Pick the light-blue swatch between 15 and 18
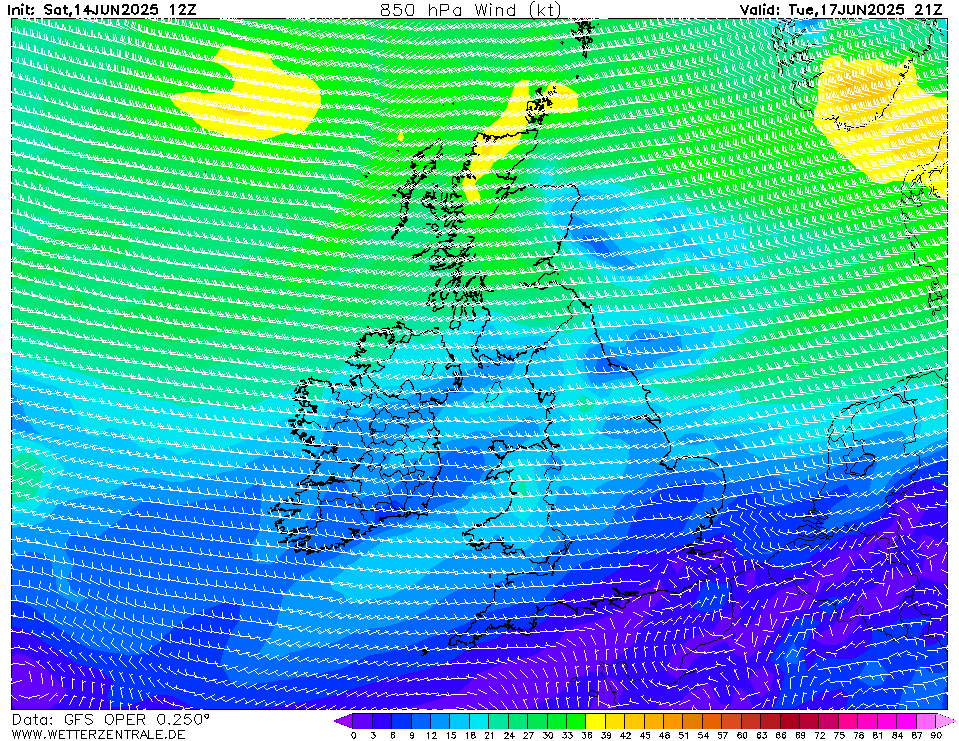This screenshot has width=959, height=741. [461, 721]
